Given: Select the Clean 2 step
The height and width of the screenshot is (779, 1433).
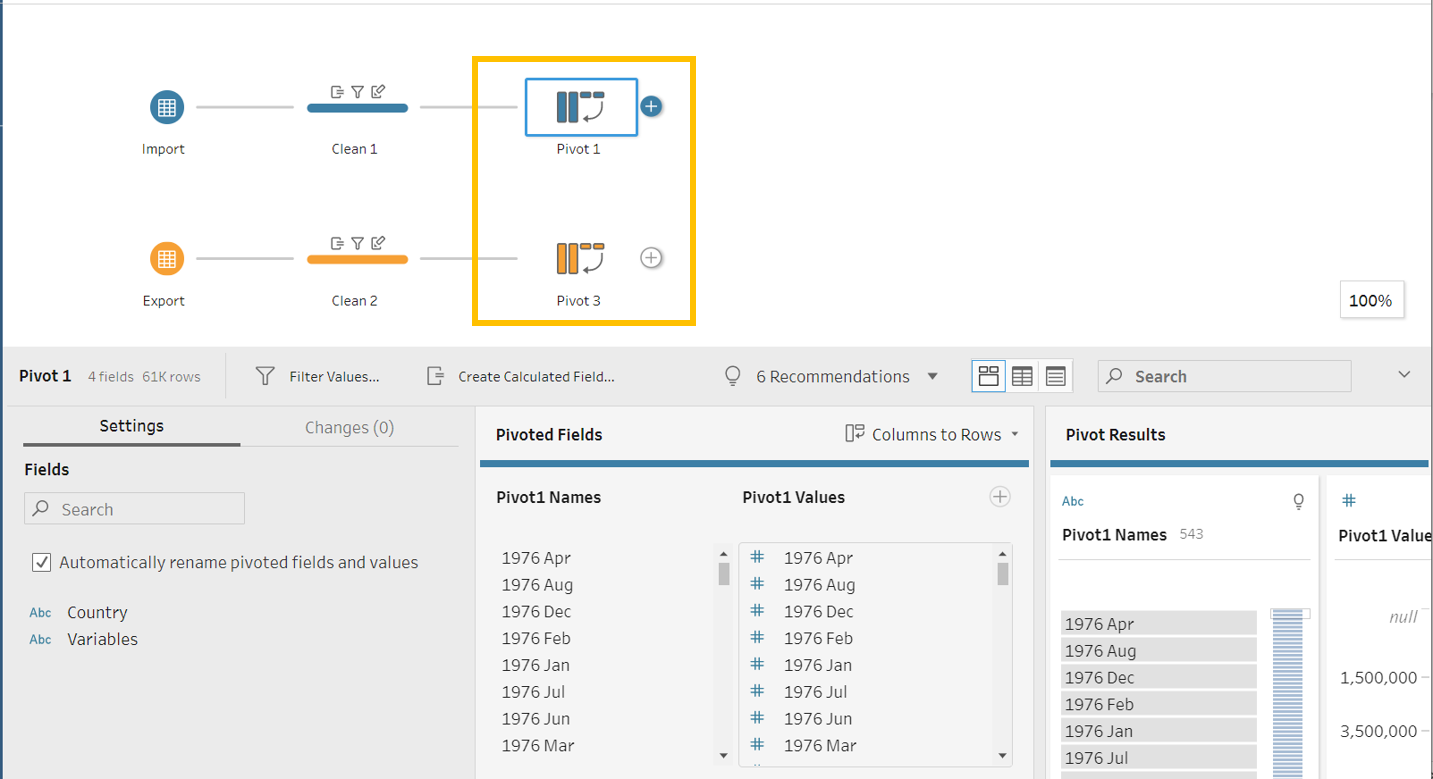Looking at the screenshot, I should click(357, 259).
